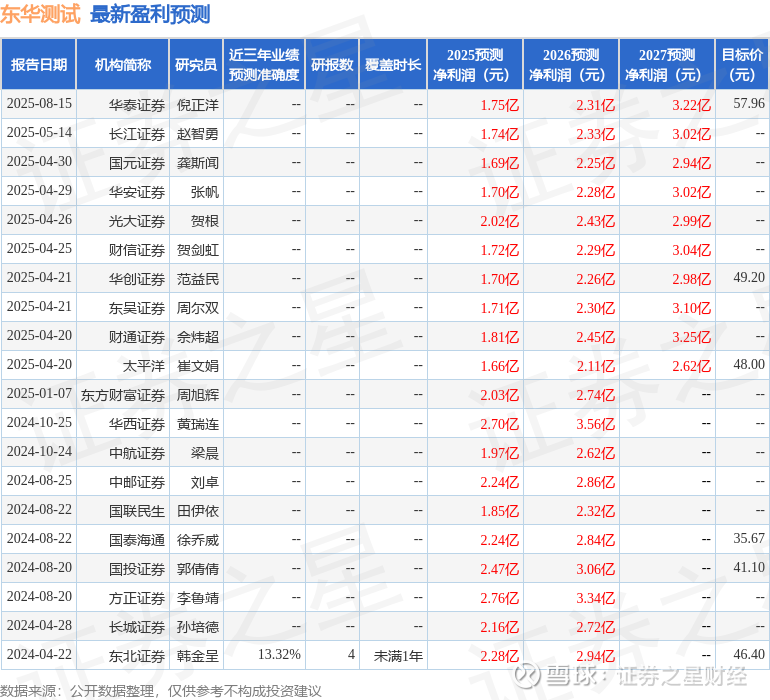Select researcher 龚斯闻
The width and height of the screenshot is (770, 700).
coord(198,163)
